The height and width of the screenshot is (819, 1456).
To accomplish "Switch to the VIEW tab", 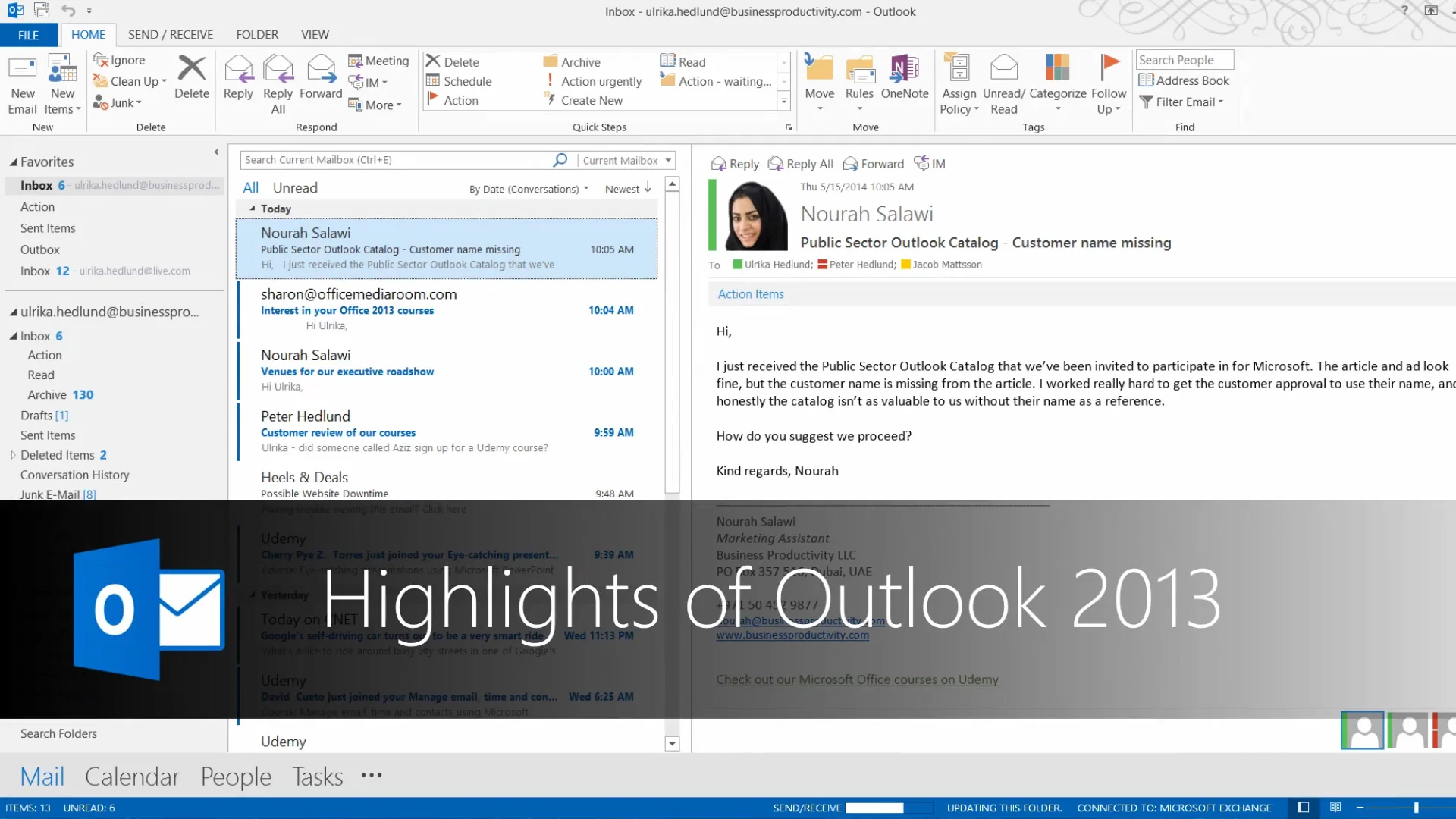I will tap(315, 35).
